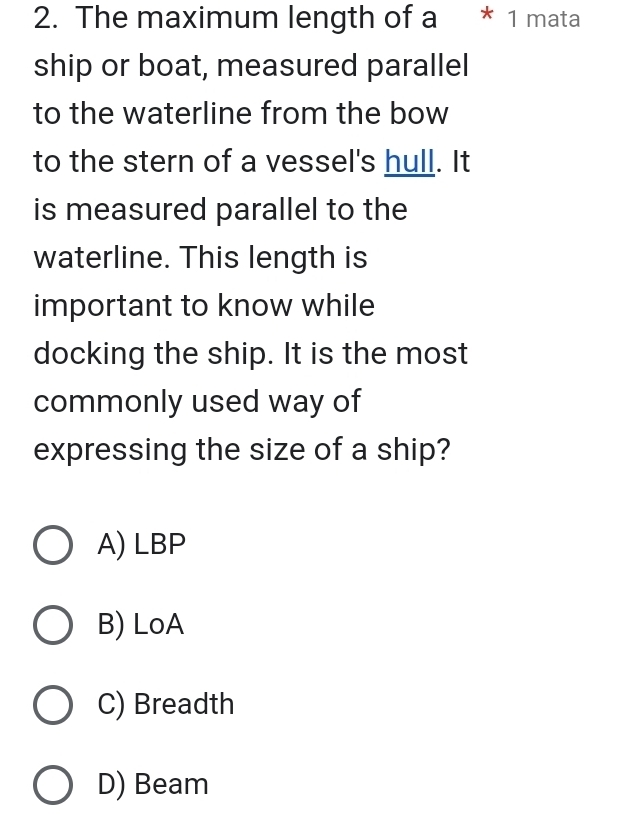
Task: Click the text "commonly used way of"
Action: point(197,402)
